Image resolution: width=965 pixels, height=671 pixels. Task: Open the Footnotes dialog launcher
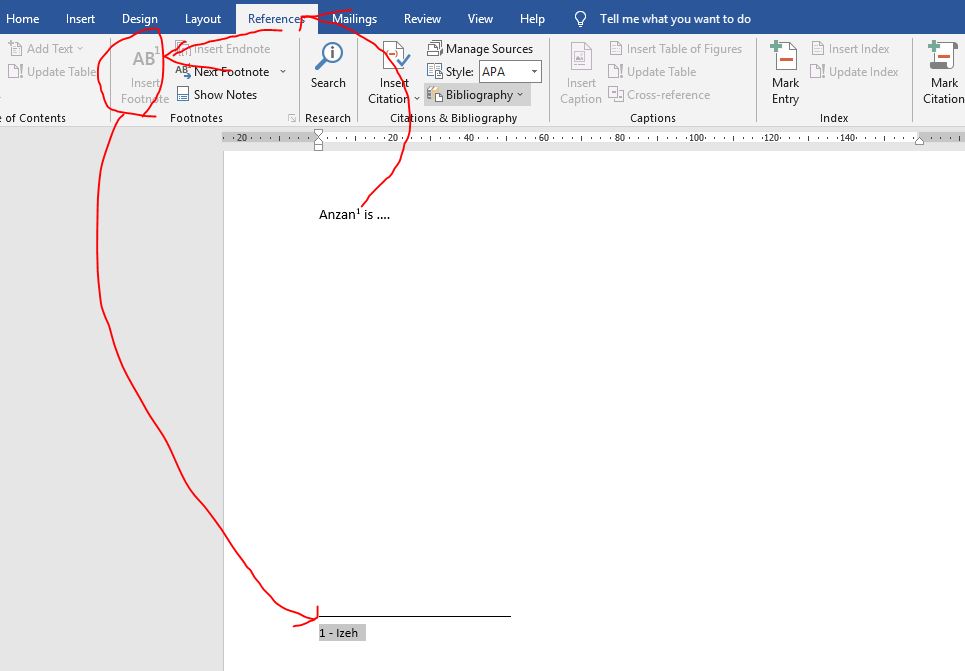[292, 118]
